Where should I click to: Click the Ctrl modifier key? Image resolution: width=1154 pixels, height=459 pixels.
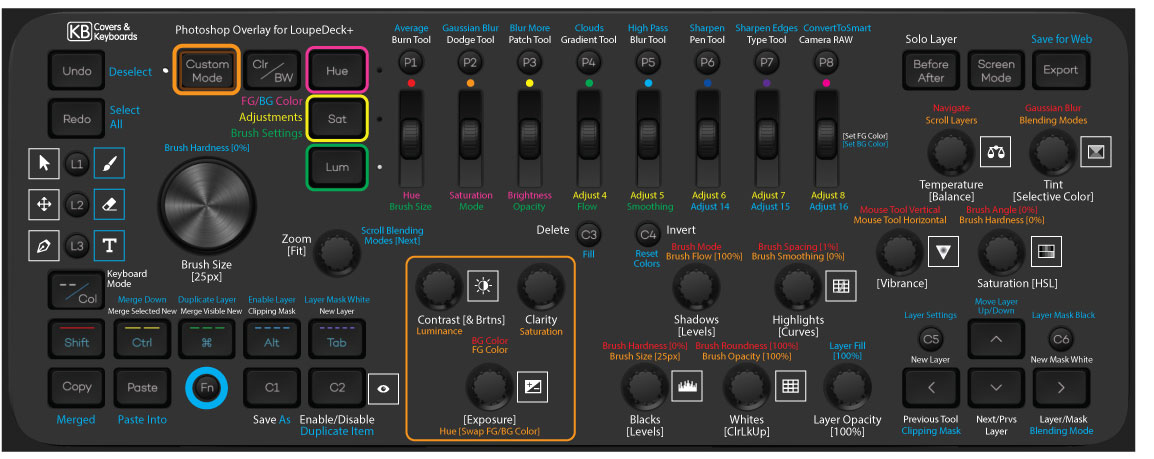coord(142,339)
